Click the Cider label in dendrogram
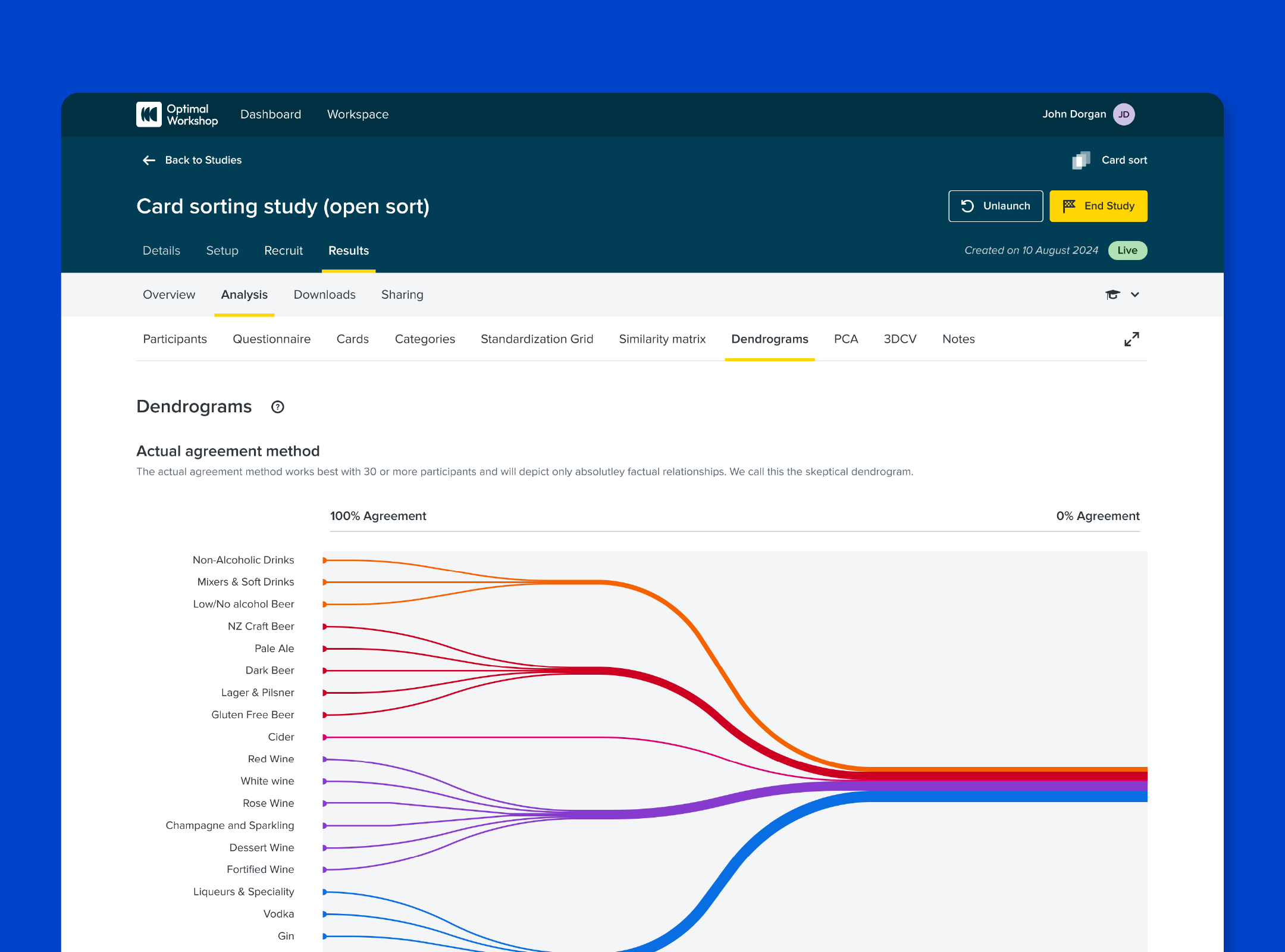 point(281,737)
